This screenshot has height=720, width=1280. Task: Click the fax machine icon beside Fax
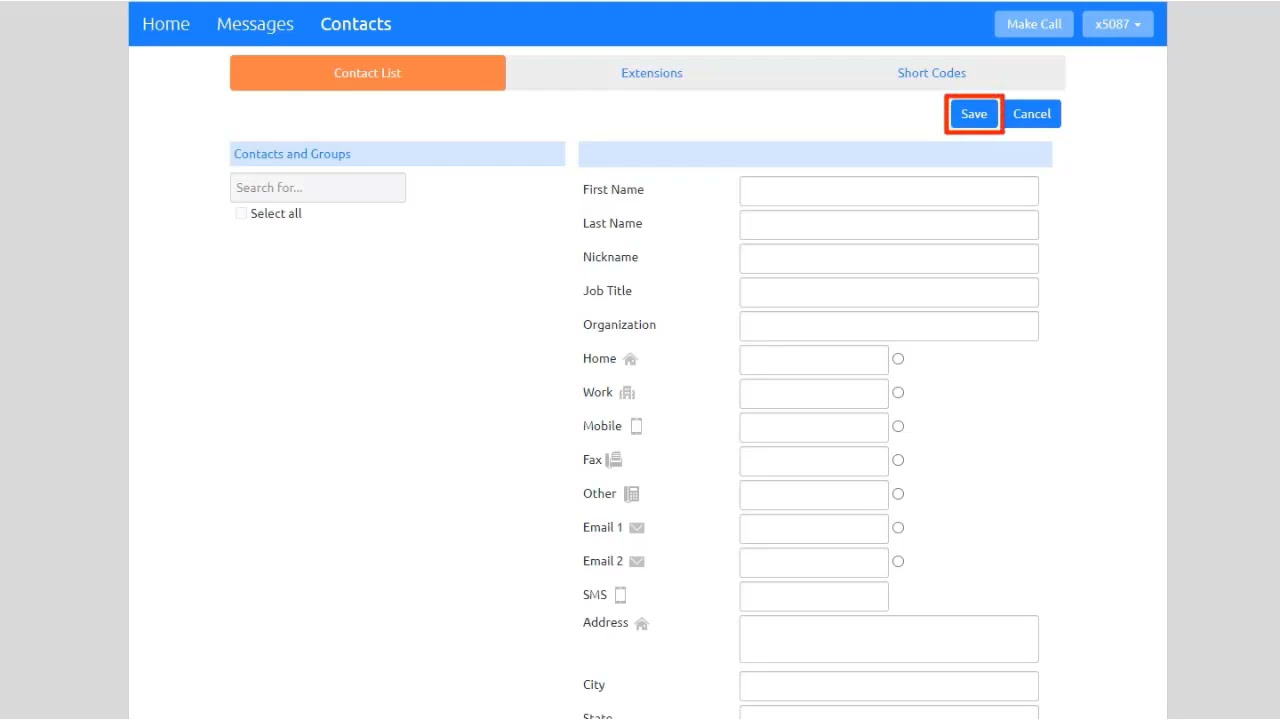(x=614, y=460)
